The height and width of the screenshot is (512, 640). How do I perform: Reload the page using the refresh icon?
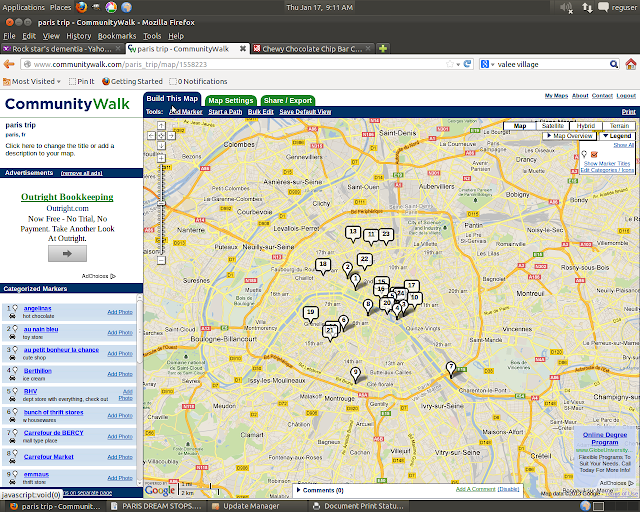pyautogui.click(x=467, y=64)
